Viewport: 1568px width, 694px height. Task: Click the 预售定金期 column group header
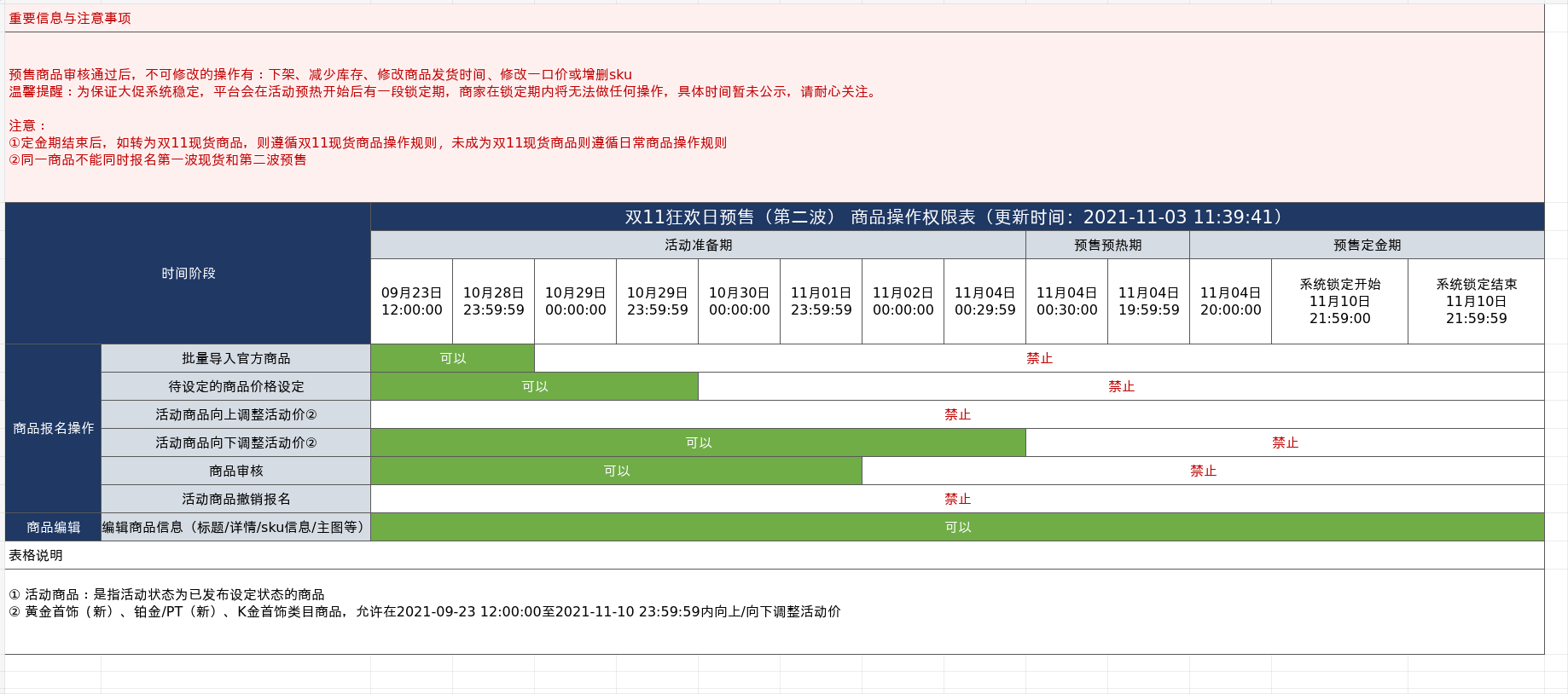[x=1367, y=245]
